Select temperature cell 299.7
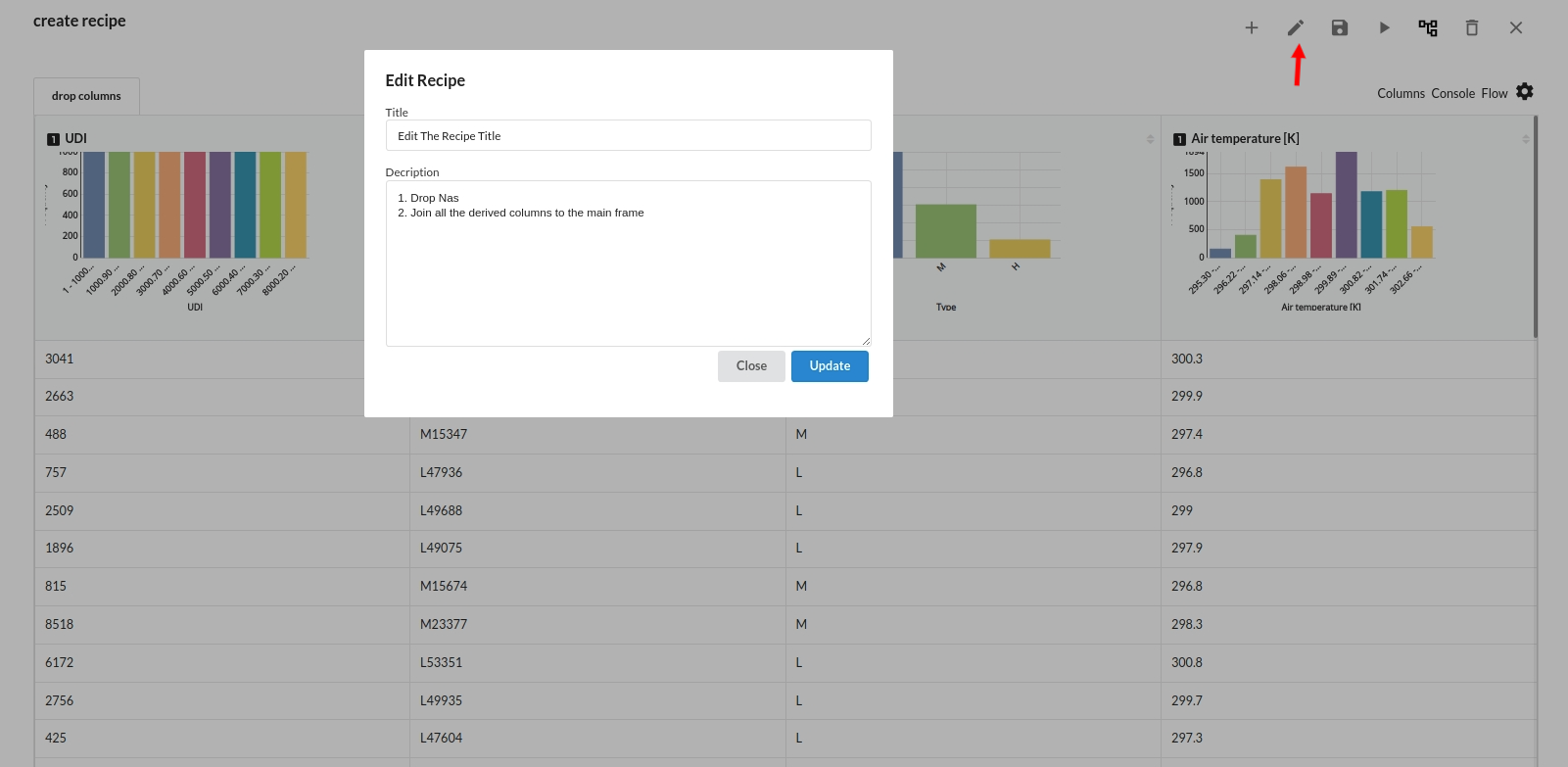Image resolution: width=1568 pixels, height=767 pixels. tap(1348, 701)
